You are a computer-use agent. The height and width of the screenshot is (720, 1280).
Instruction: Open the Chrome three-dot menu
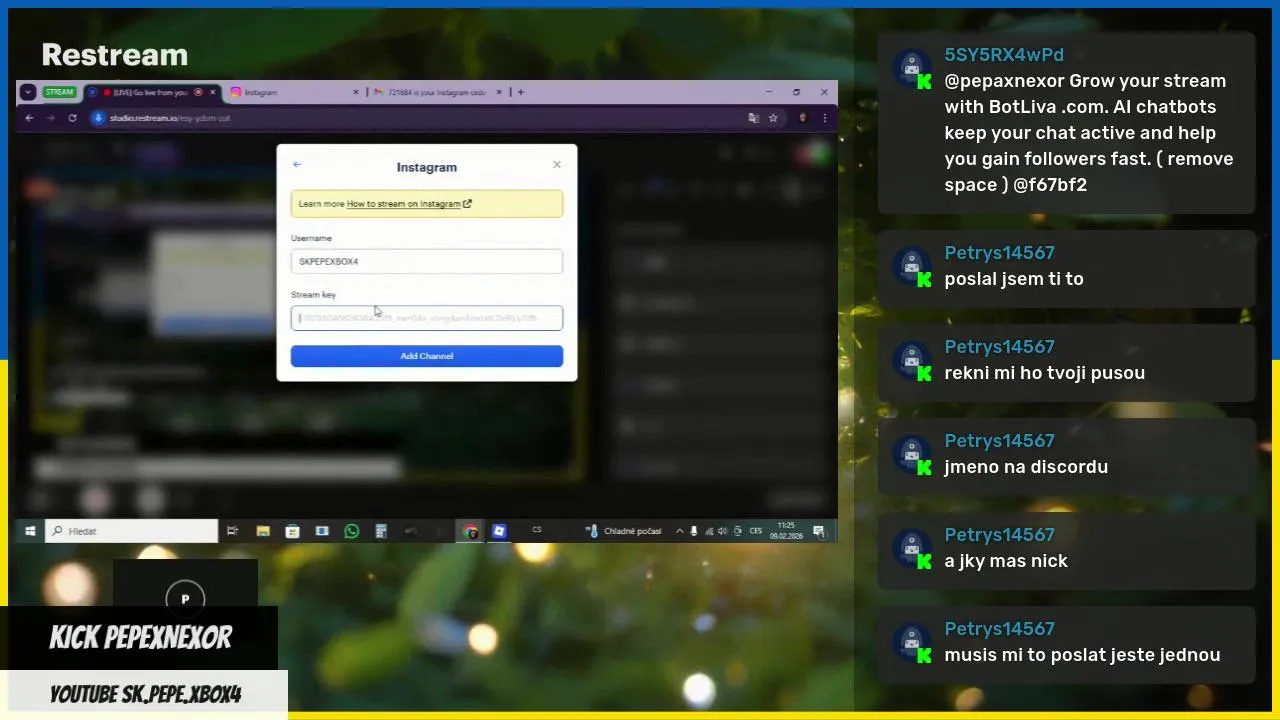point(824,118)
